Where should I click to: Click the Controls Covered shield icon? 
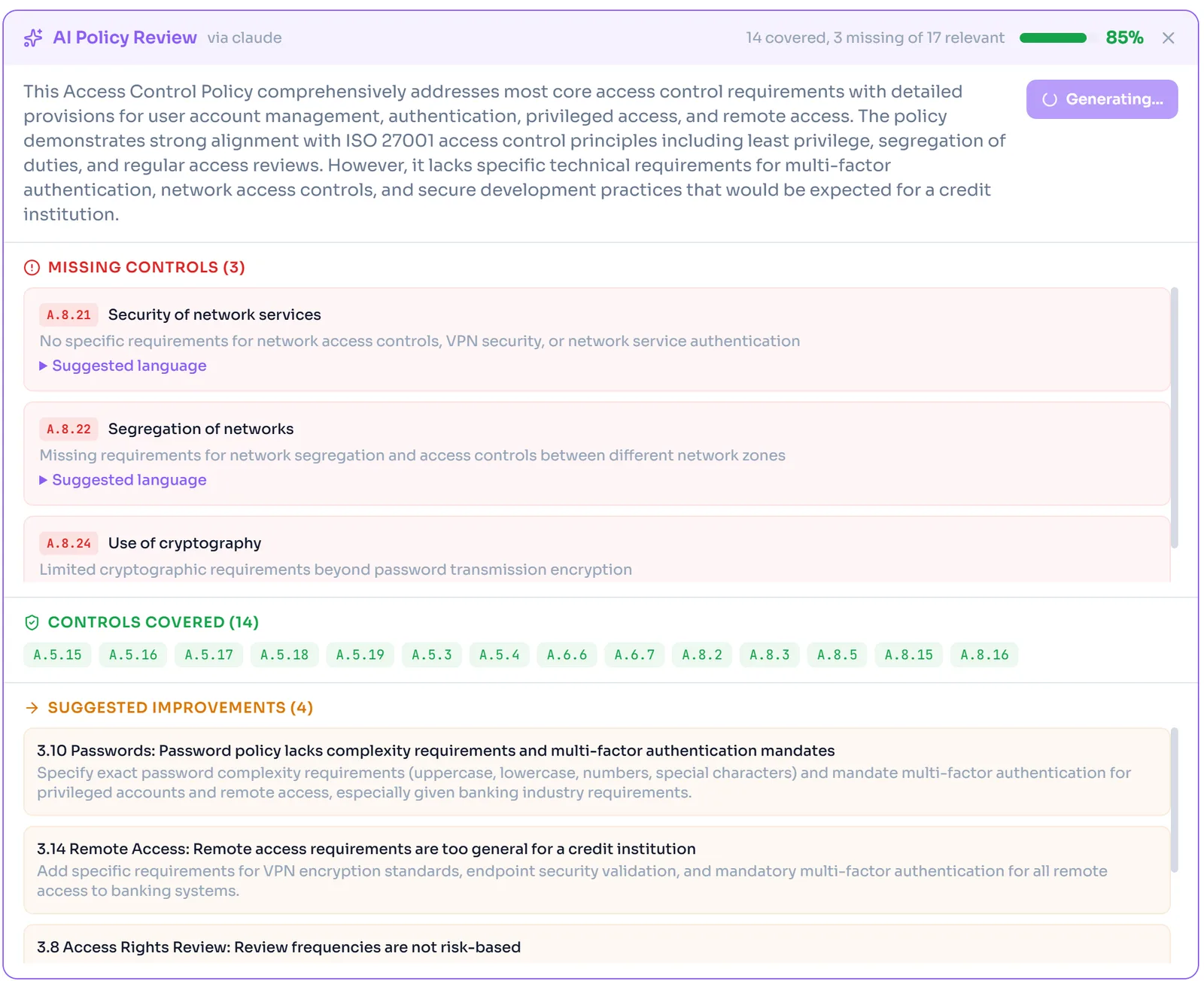point(32,622)
